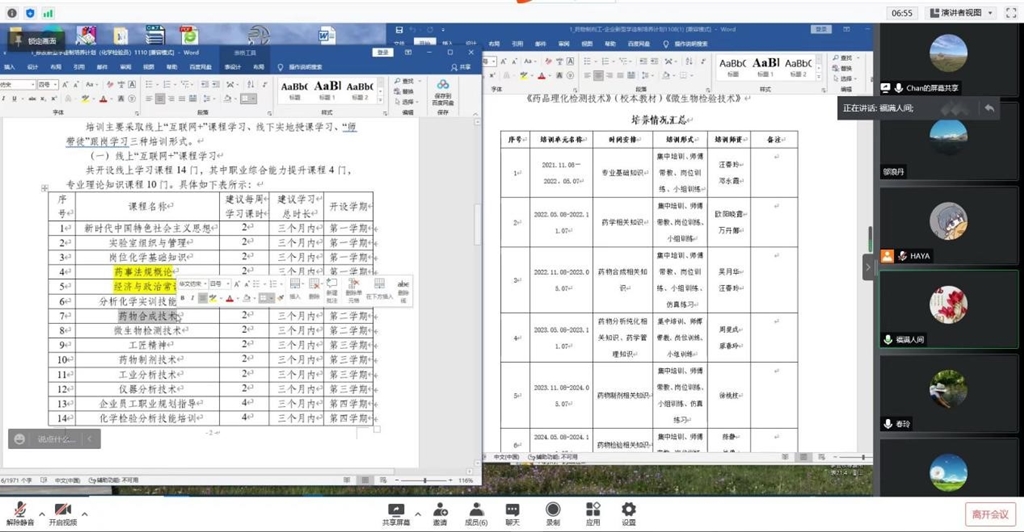
Task: Increase indent in left Word ribbon
Action: tap(216, 85)
